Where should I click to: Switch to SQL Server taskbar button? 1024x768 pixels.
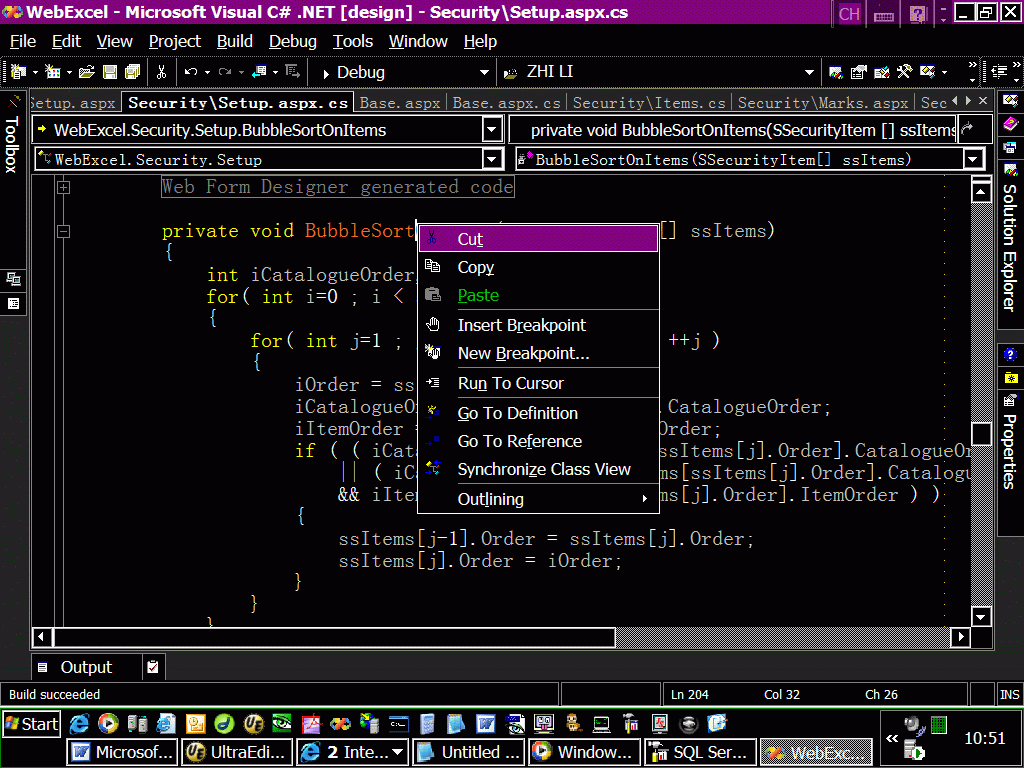(x=700, y=752)
